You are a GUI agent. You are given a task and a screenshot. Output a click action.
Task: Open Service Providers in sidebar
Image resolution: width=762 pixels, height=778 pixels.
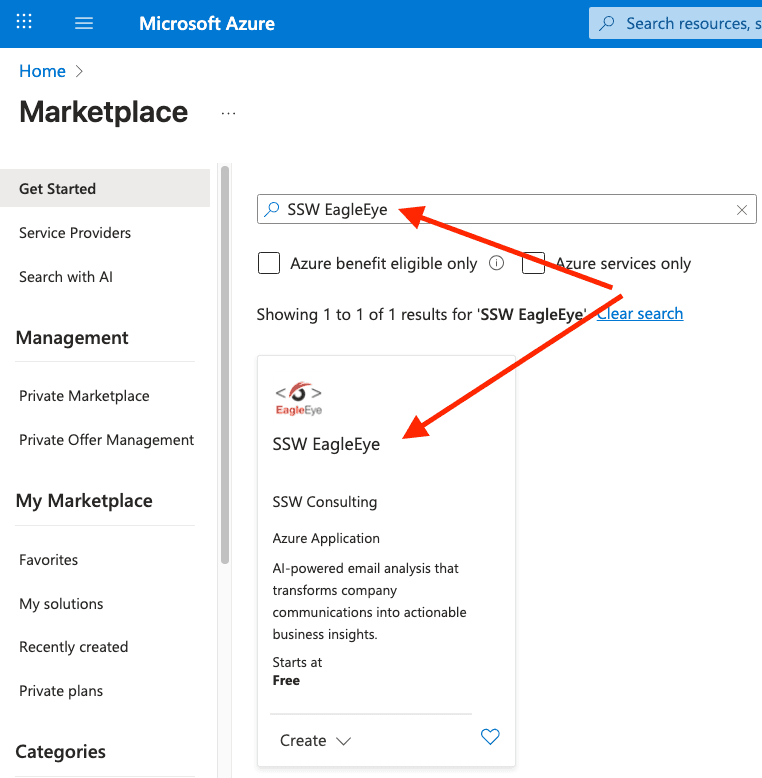(x=75, y=233)
